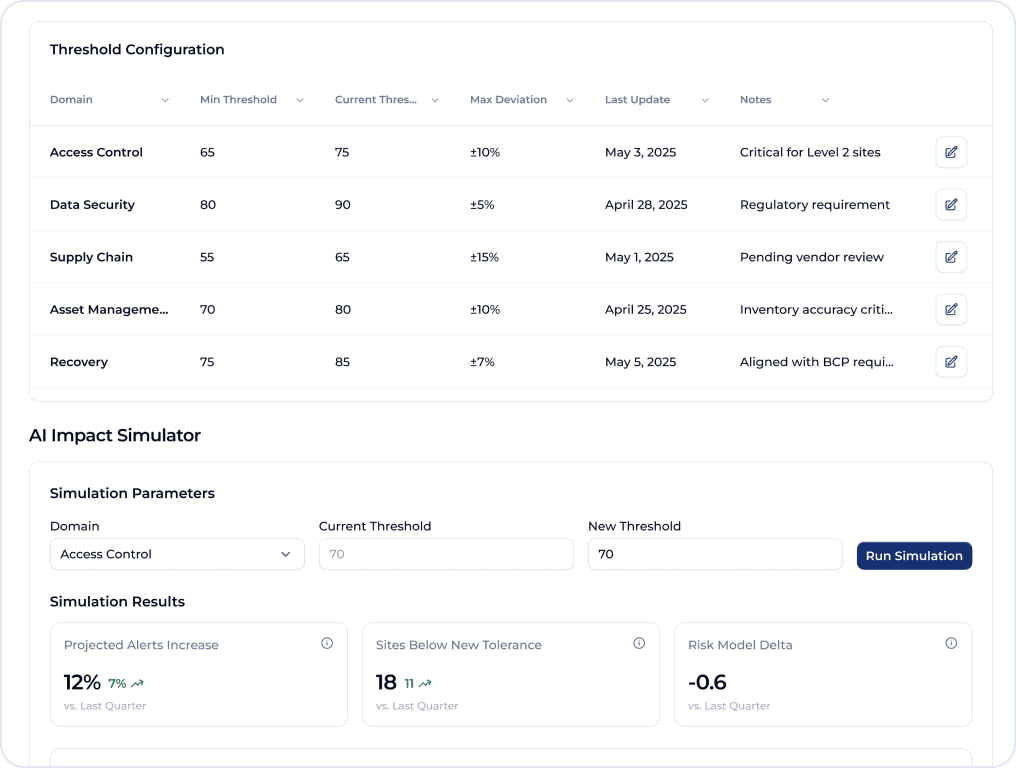The image size is (1016, 768).
Task: View info for Projected Alerts Increase
Action: (x=327, y=643)
